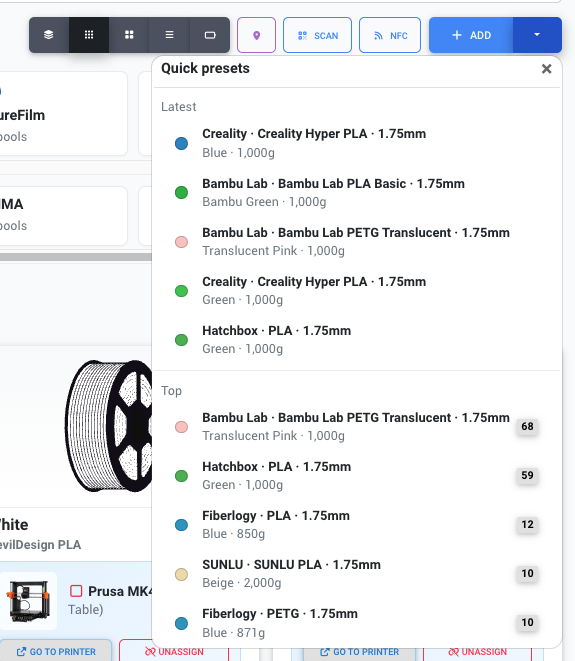575x661 pixels.
Task: Click the Prusa MK4 printer thumbnail
Action: pos(28,601)
